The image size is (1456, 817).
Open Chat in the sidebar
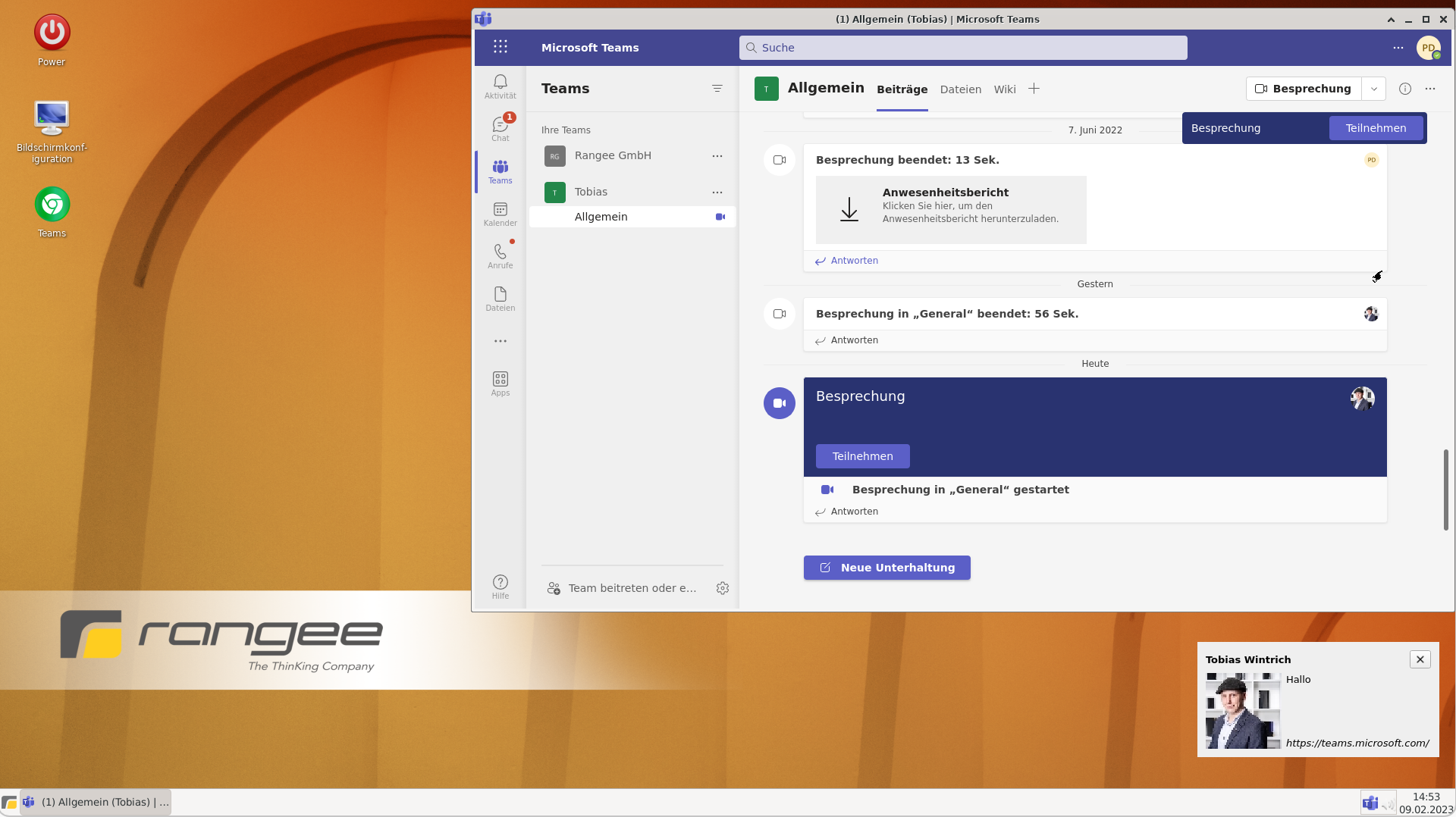(x=500, y=129)
